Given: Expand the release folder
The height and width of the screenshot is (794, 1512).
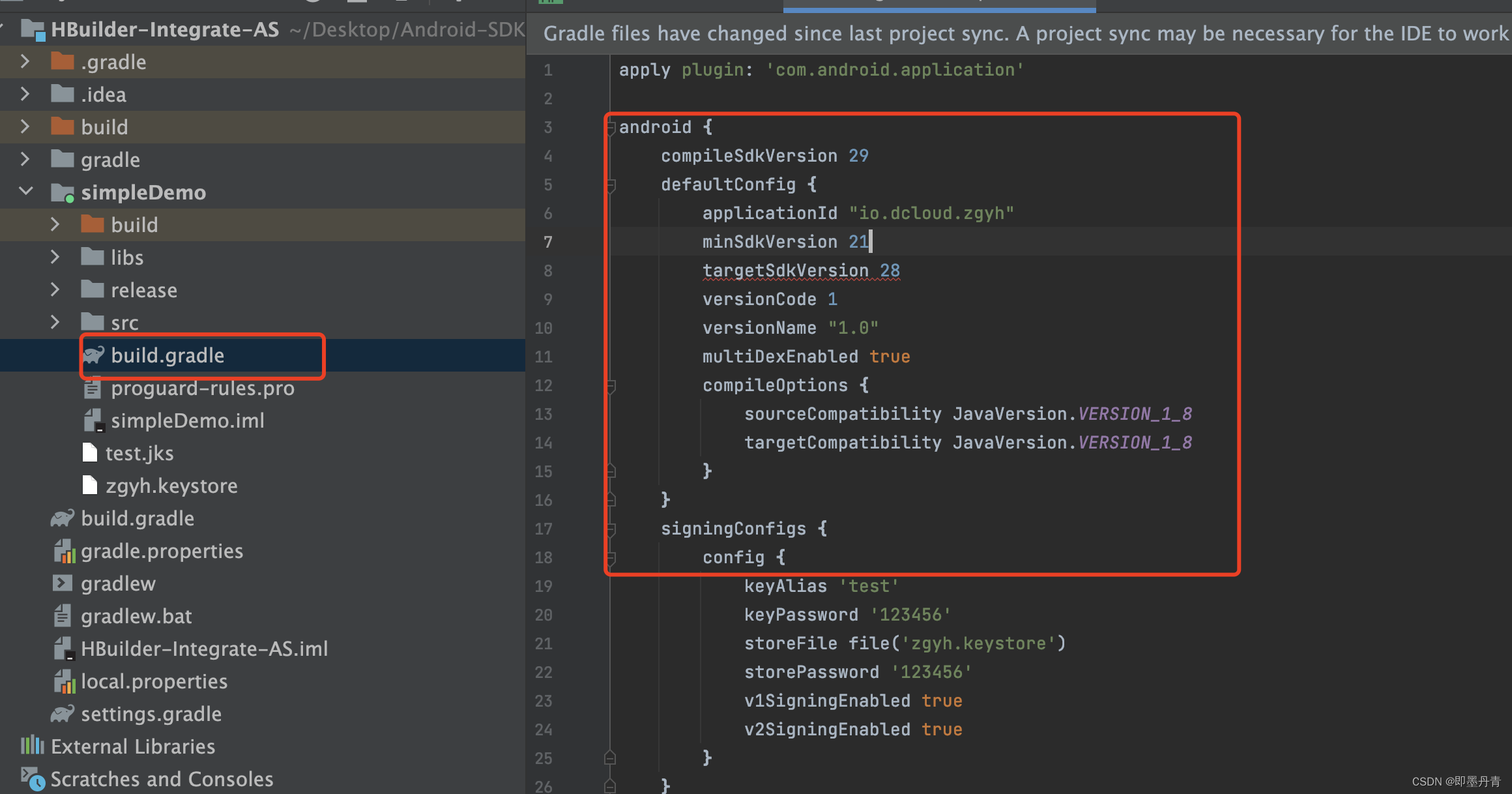Looking at the screenshot, I should (x=55, y=289).
